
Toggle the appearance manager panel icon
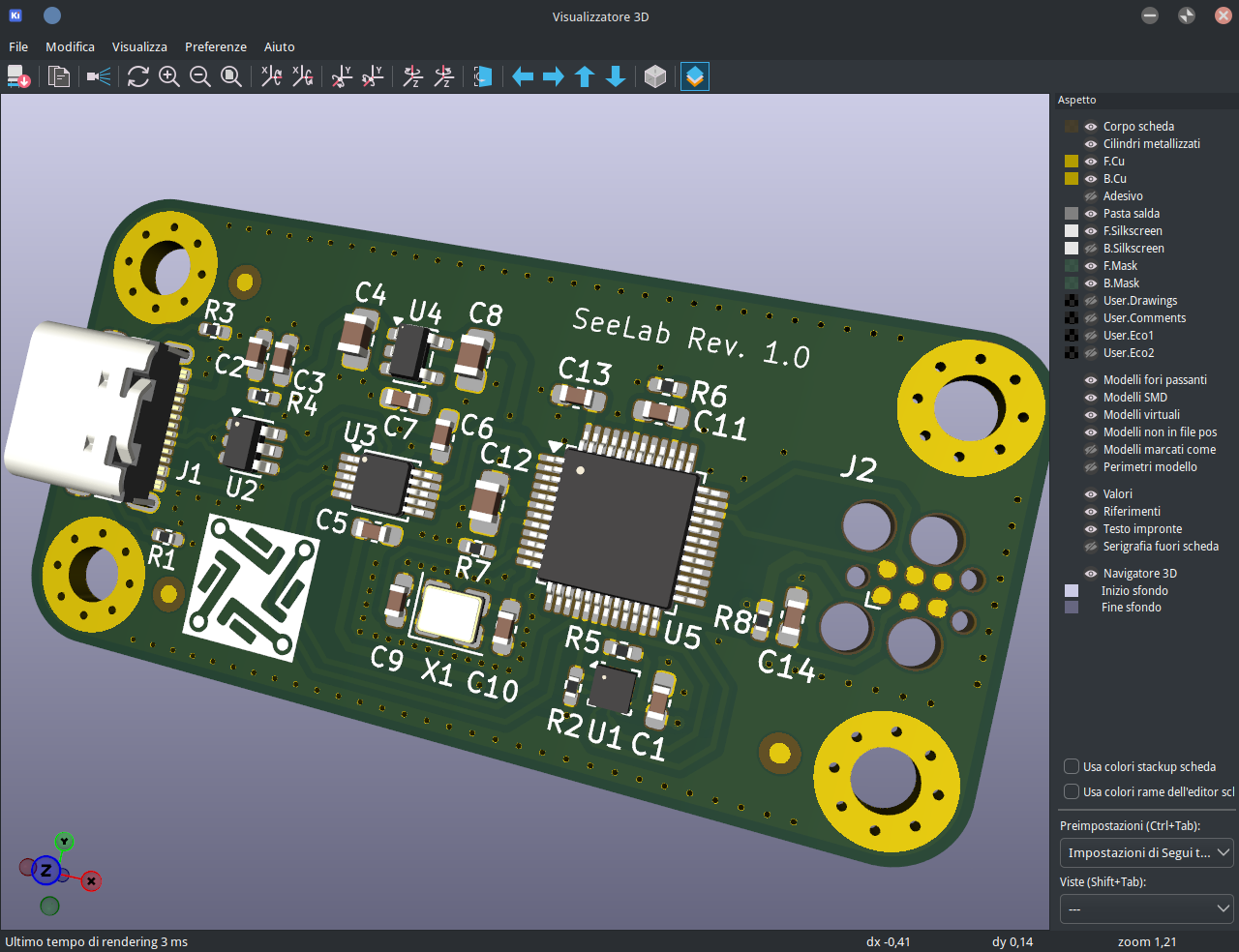click(695, 76)
